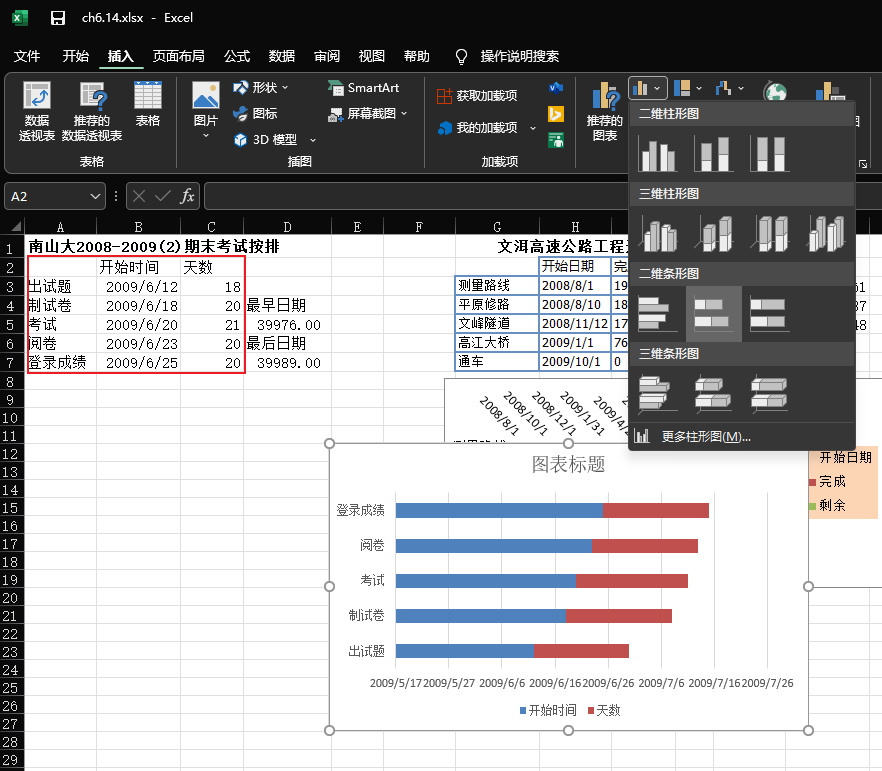
Task: Switch to the 数据 tab
Action: [282, 56]
